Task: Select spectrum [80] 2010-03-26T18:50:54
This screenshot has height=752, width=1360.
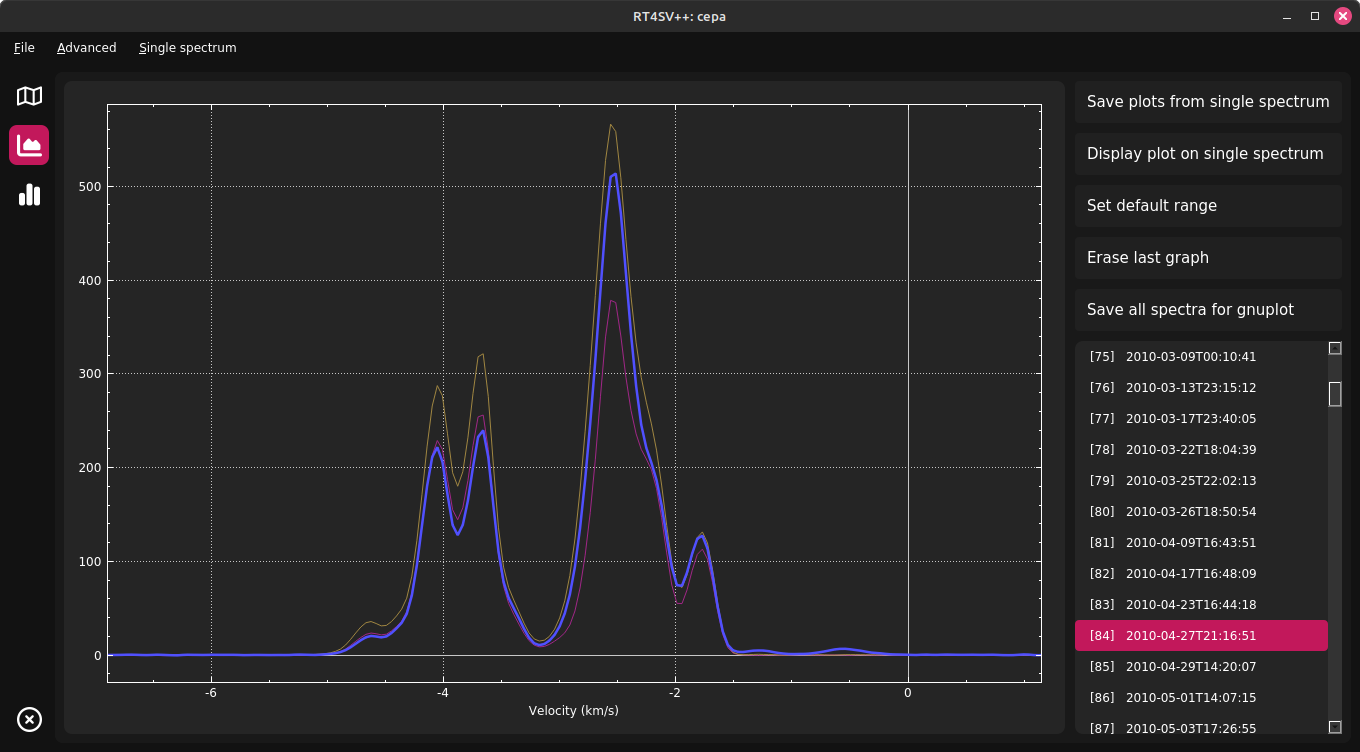Action: pos(1201,512)
